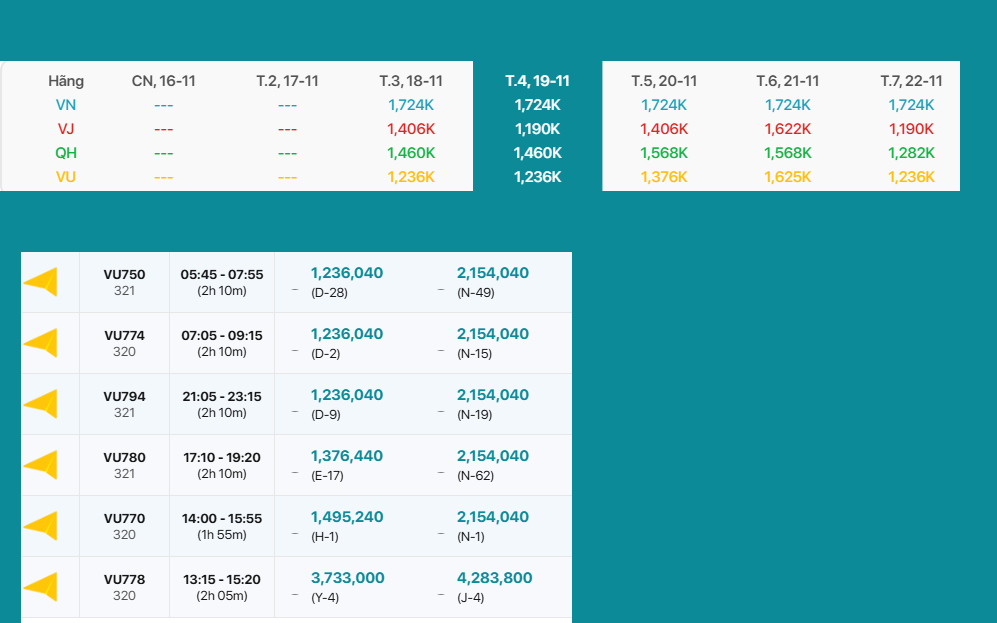The width and height of the screenshot is (997, 623).
Task: Select the T.6, 21-11 date header
Action: [x=787, y=81]
